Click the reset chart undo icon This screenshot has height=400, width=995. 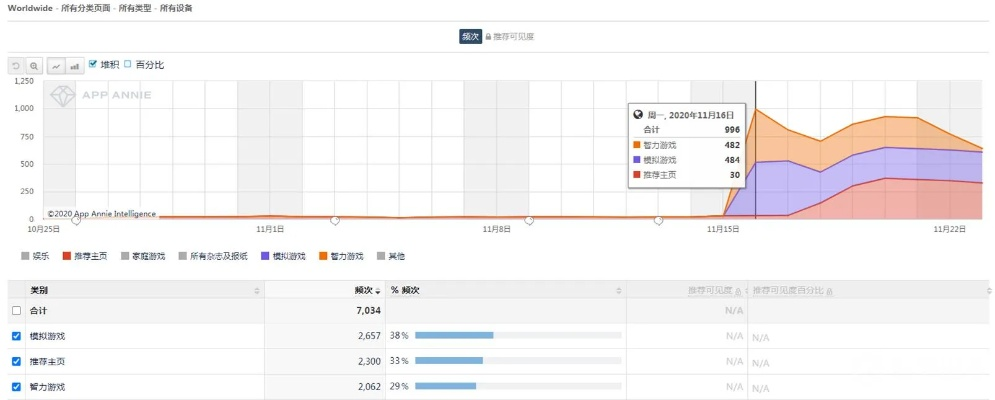[16, 65]
